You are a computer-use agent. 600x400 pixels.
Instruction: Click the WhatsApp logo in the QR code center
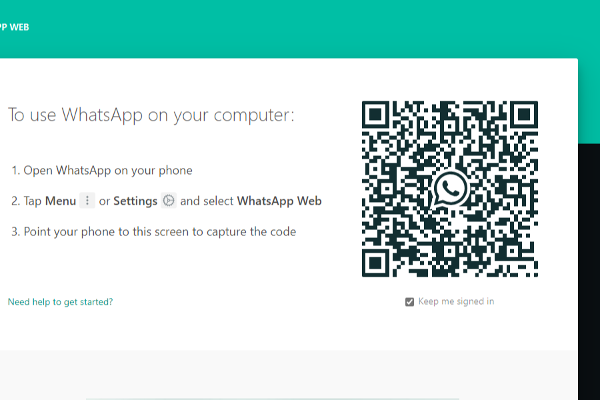click(x=450, y=188)
